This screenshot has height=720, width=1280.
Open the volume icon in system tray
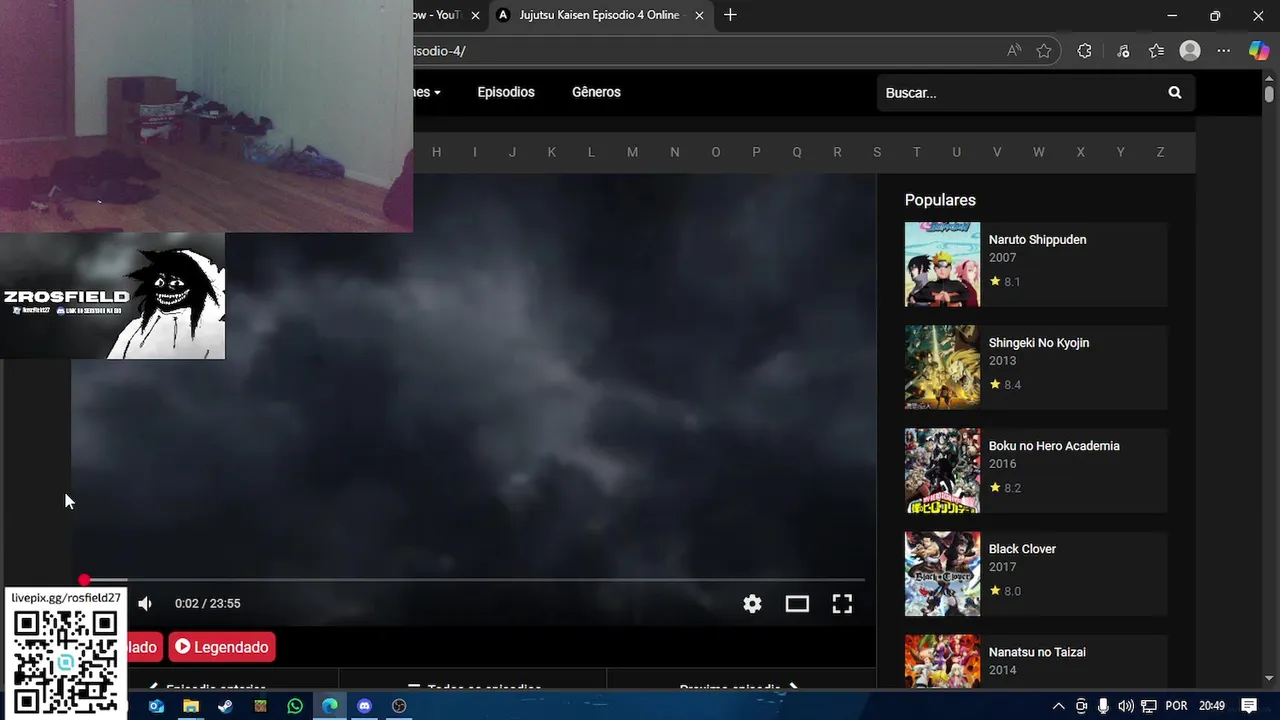(1126, 706)
